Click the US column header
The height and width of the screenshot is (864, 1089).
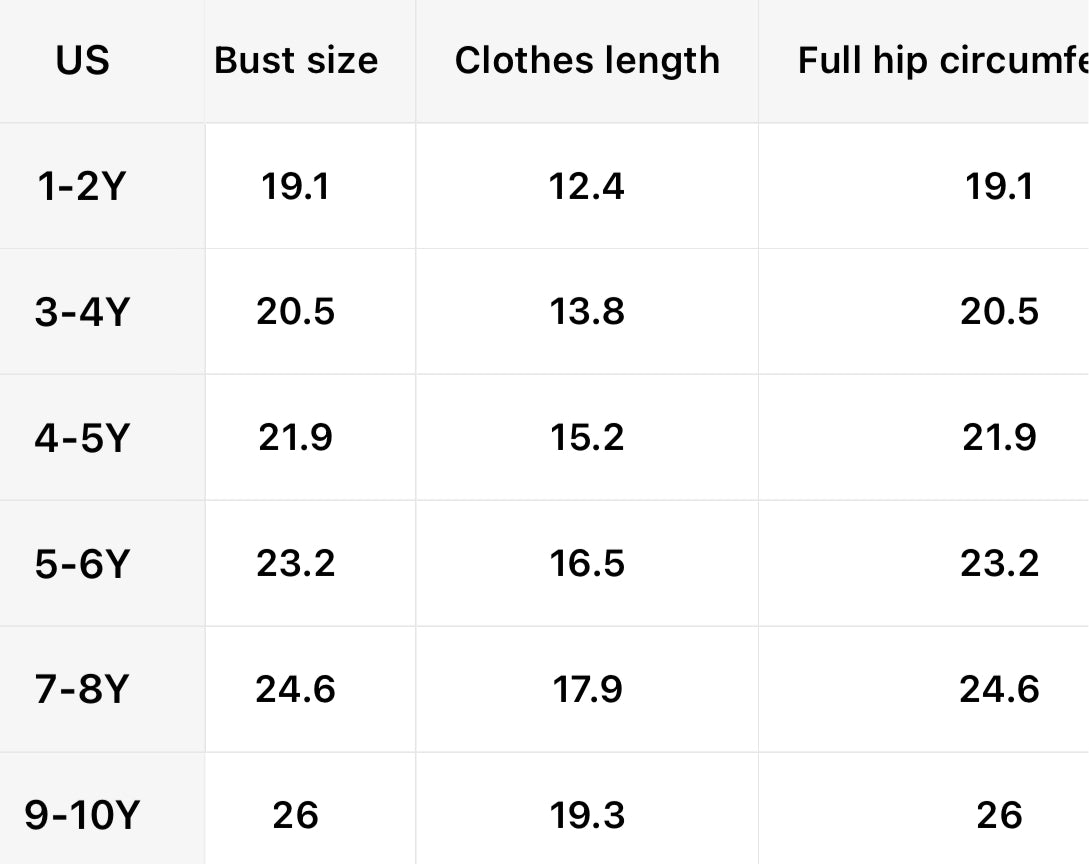point(83,61)
